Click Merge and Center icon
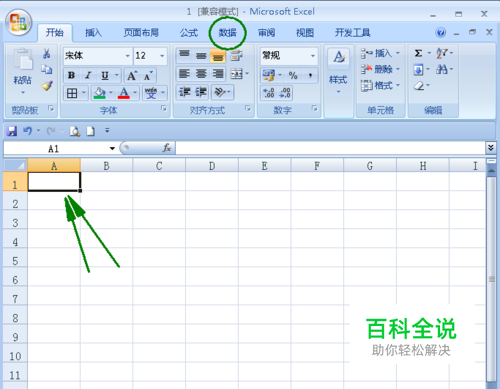The height and width of the screenshot is (389, 500). pyautogui.click(x=237, y=74)
